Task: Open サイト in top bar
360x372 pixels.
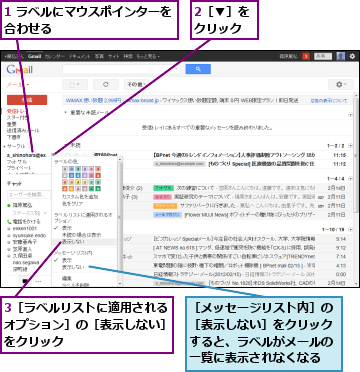Action: (114, 57)
